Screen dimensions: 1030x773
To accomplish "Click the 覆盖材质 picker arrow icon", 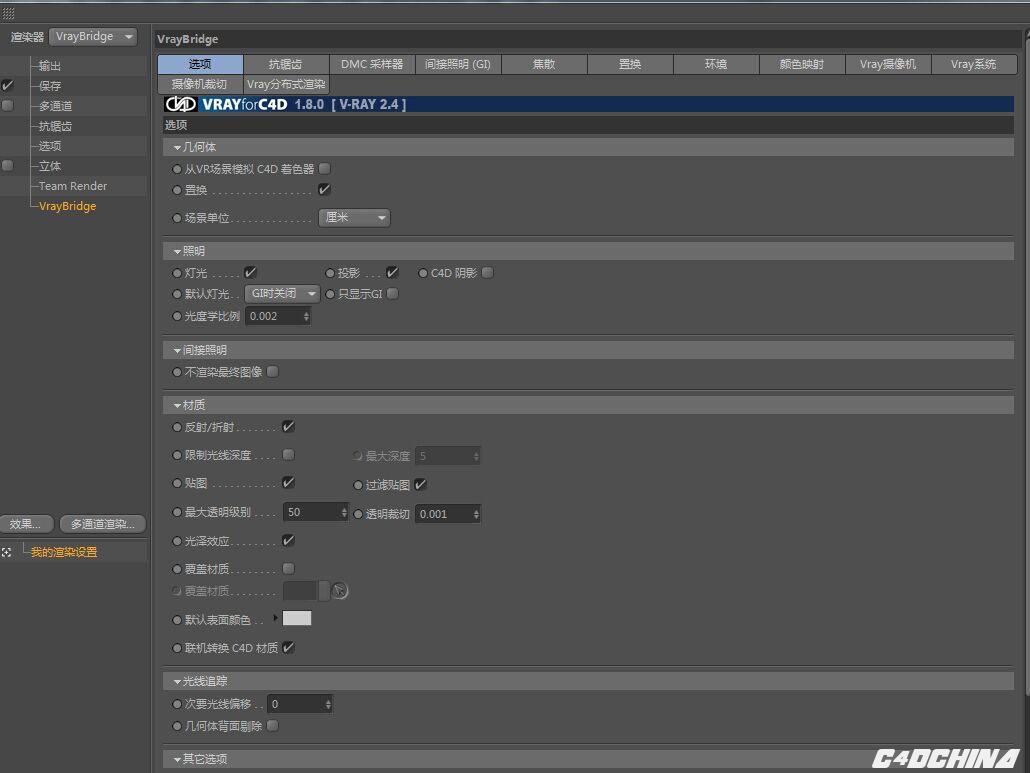I will click(x=340, y=590).
